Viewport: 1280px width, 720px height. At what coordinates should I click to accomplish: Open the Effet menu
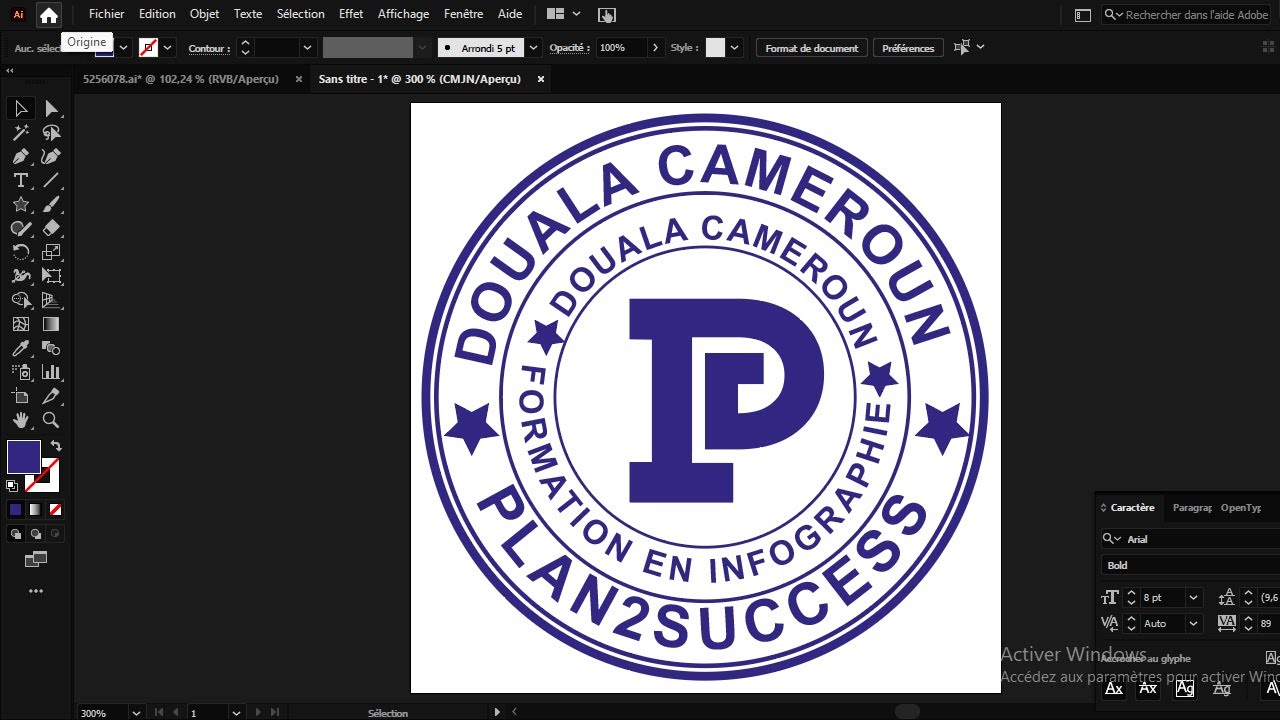pos(351,14)
